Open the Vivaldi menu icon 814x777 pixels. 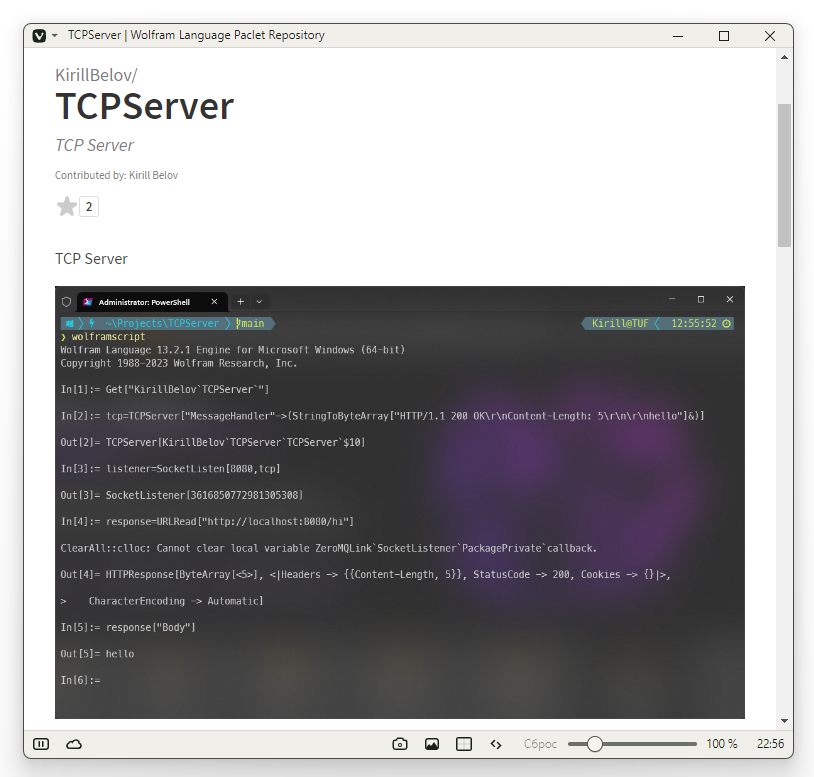coord(39,36)
